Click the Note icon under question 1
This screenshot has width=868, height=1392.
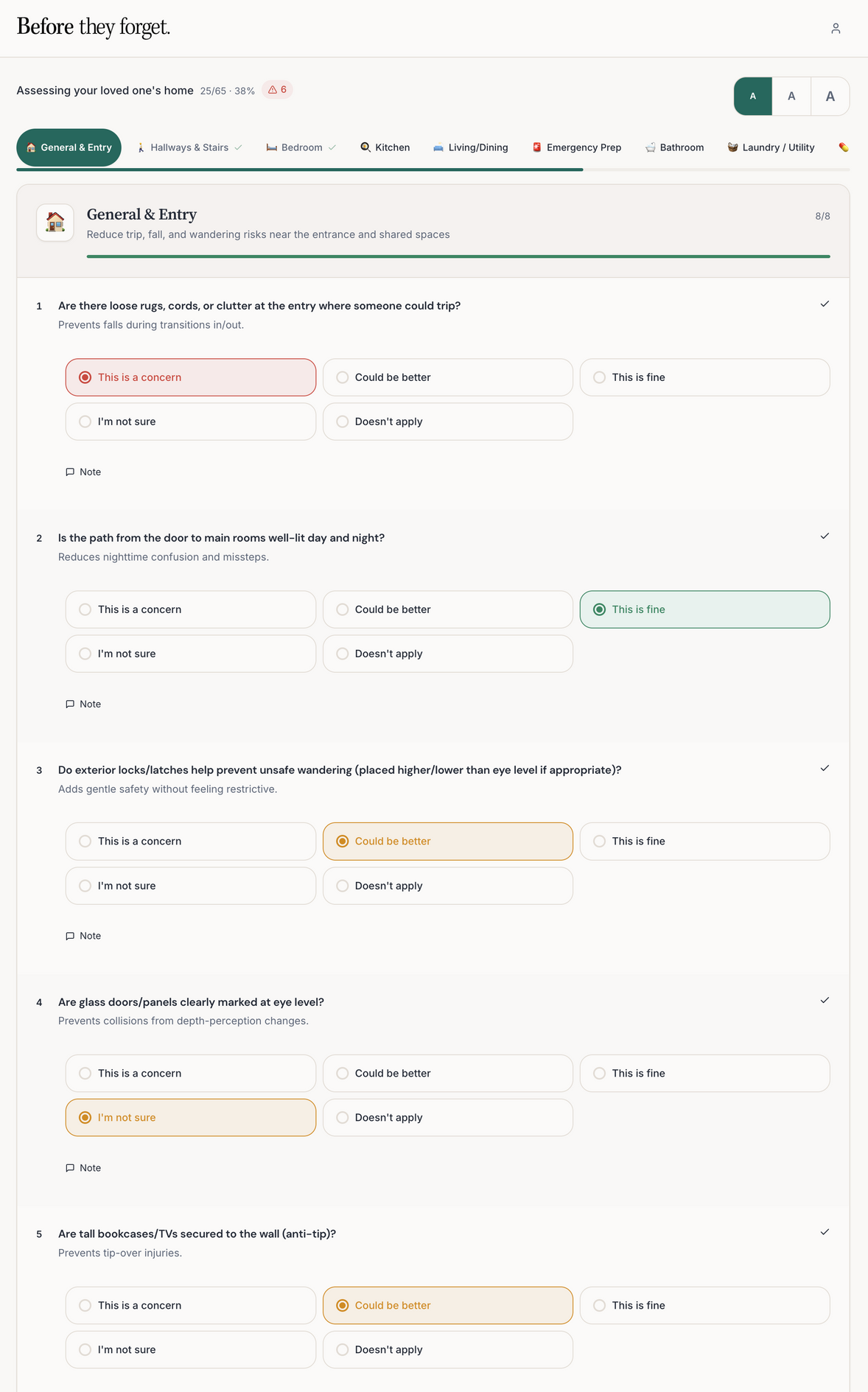coord(71,472)
